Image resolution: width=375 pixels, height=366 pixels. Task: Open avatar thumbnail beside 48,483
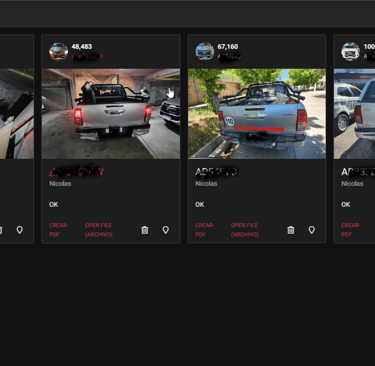[x=59, y=51]
